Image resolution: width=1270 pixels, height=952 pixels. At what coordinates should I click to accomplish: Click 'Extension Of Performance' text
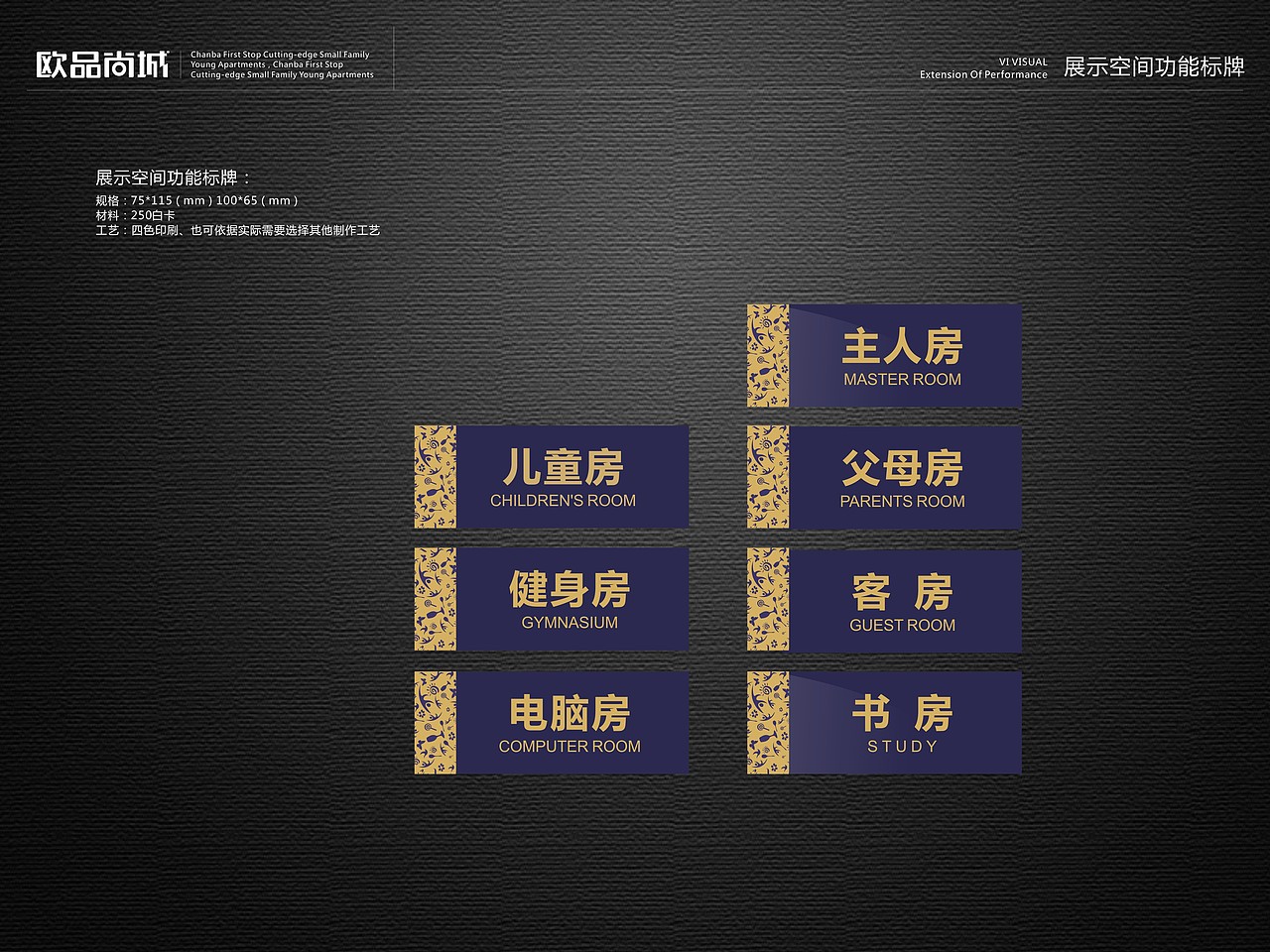click(x=983, y=74)
